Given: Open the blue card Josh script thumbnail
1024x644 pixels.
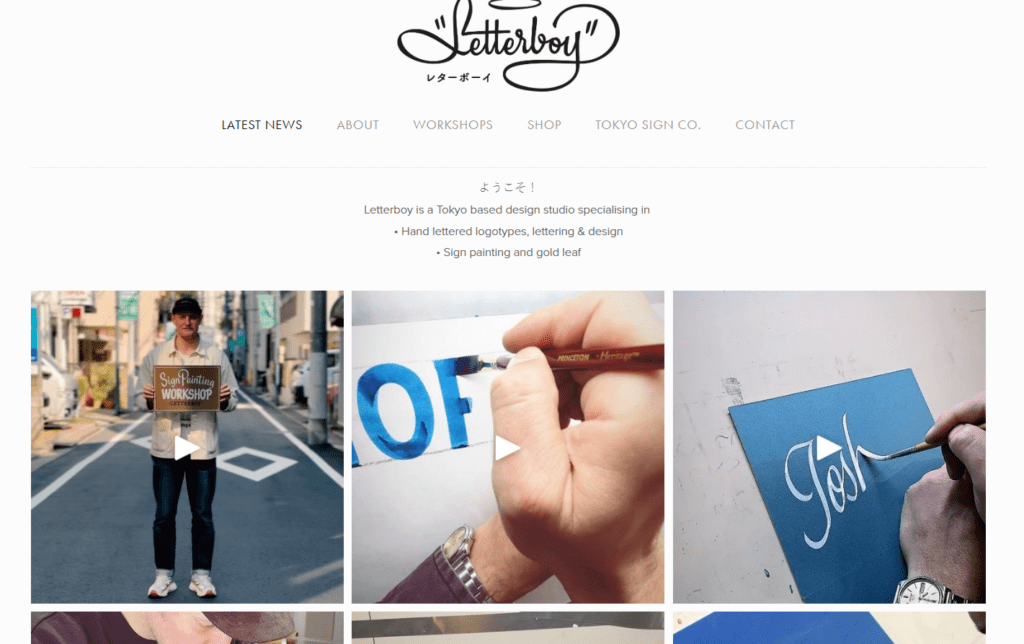Looking at the screenshot, I should pyautogui.click(x=829, y=447).
